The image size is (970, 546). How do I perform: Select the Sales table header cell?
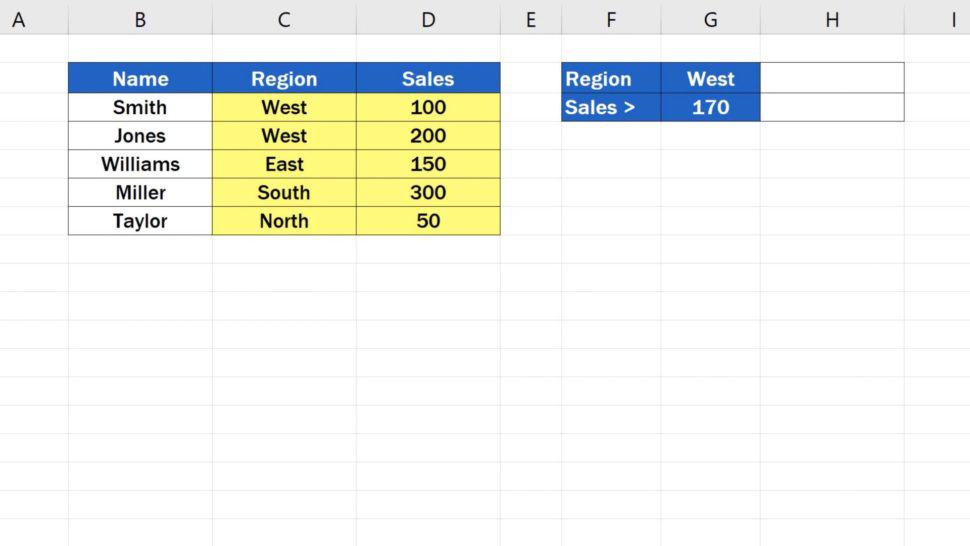pos(428,79)
